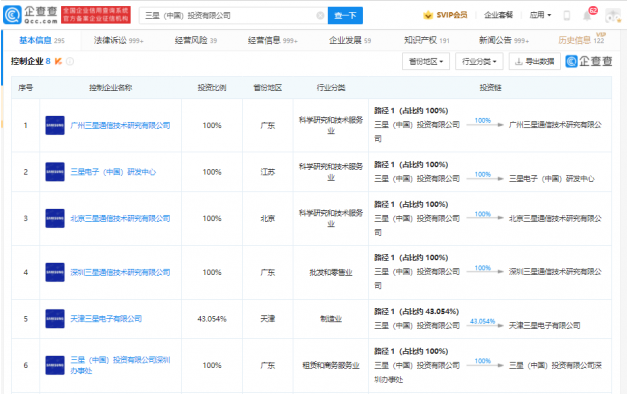
Task: Click the orange K chart icon beside 控制企业
Action: [x=58, y=61]
